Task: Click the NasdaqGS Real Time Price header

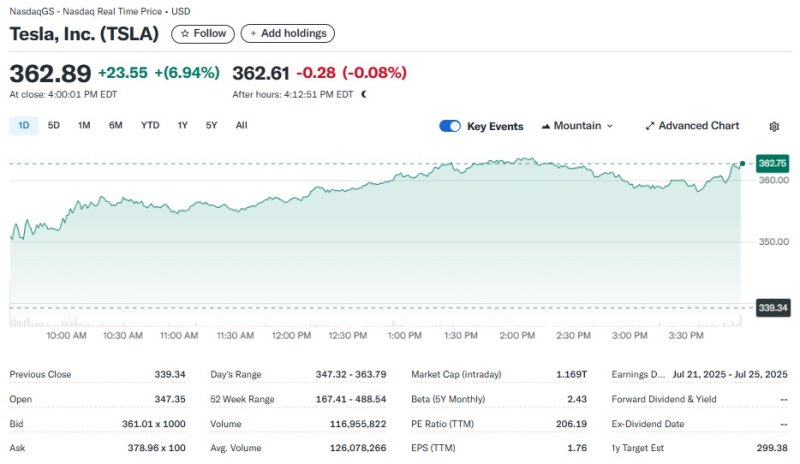Action: coord(99,11)
